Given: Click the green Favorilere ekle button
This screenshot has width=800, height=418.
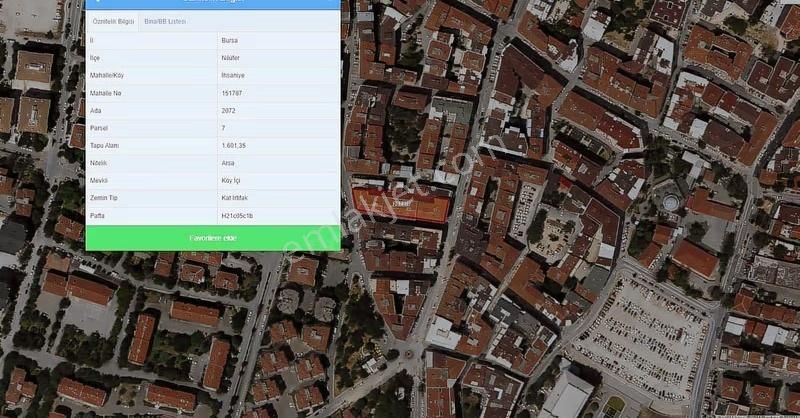Looking at the screenshot, I should tap(213, 238).
